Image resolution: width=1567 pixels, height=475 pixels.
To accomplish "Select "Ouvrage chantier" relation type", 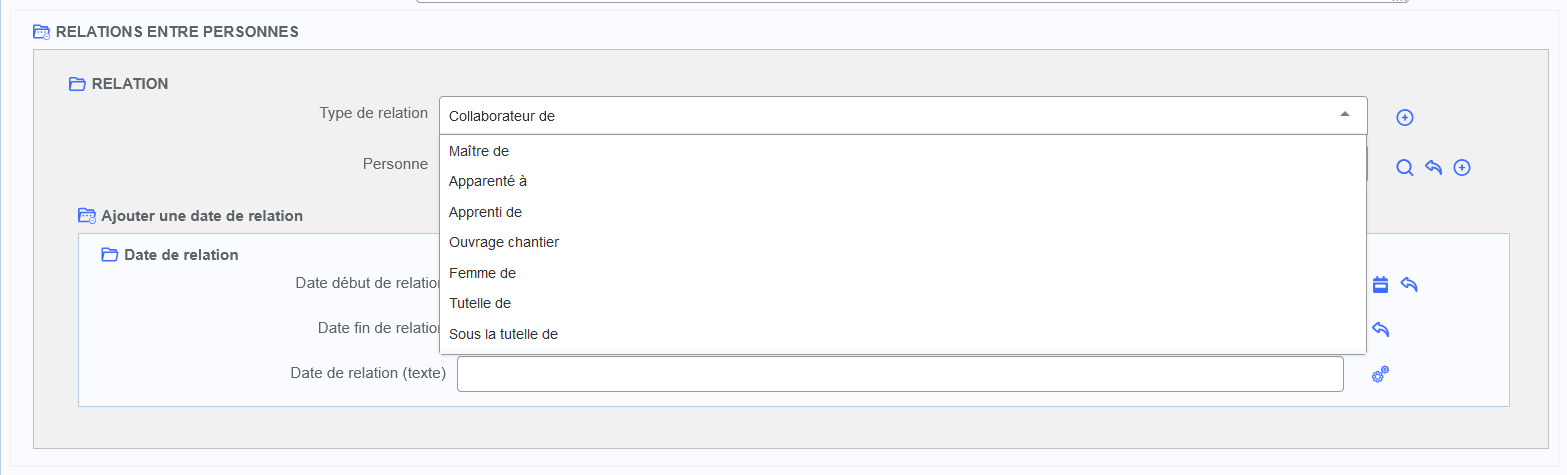I will point(504,242).
